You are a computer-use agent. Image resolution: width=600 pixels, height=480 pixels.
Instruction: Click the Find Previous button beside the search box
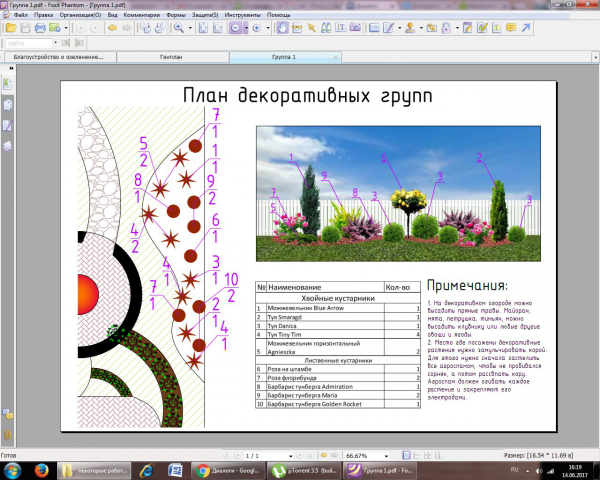point(65,43)
